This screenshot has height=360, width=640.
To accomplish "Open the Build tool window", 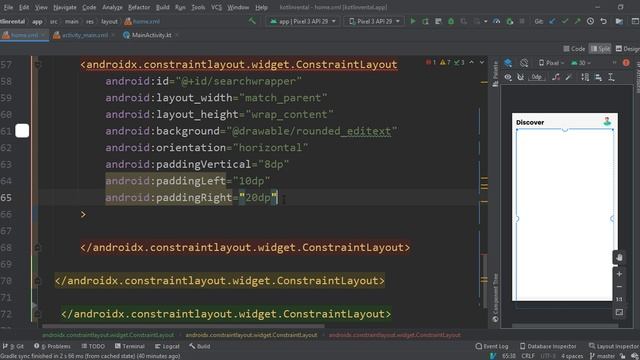I will tap(200, 346).
